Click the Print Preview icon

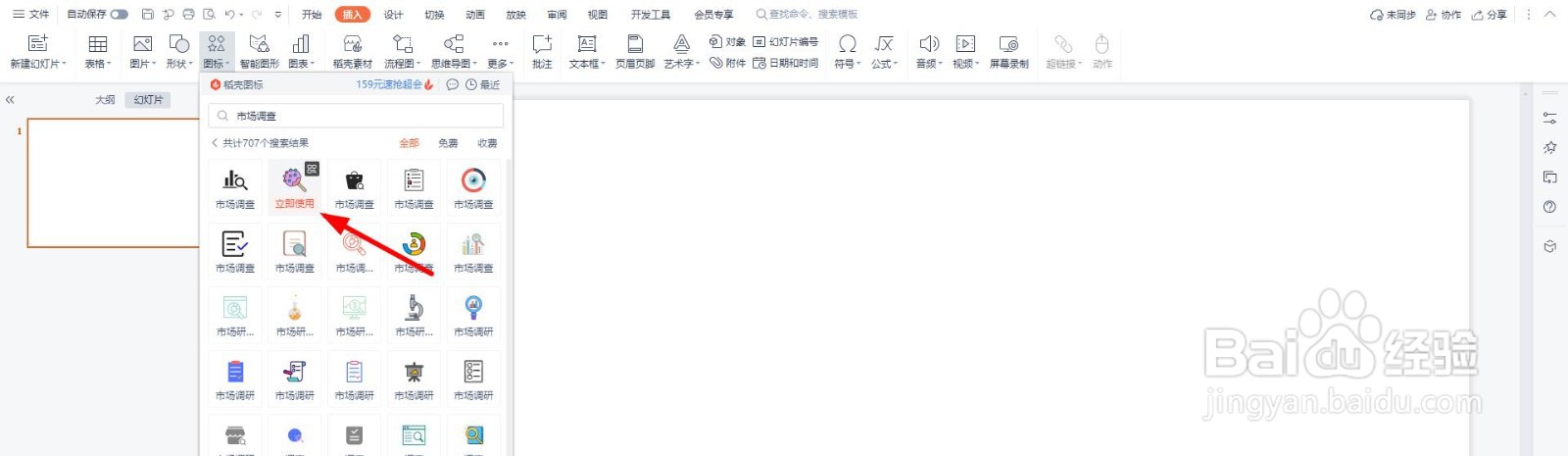coord(209,15)
